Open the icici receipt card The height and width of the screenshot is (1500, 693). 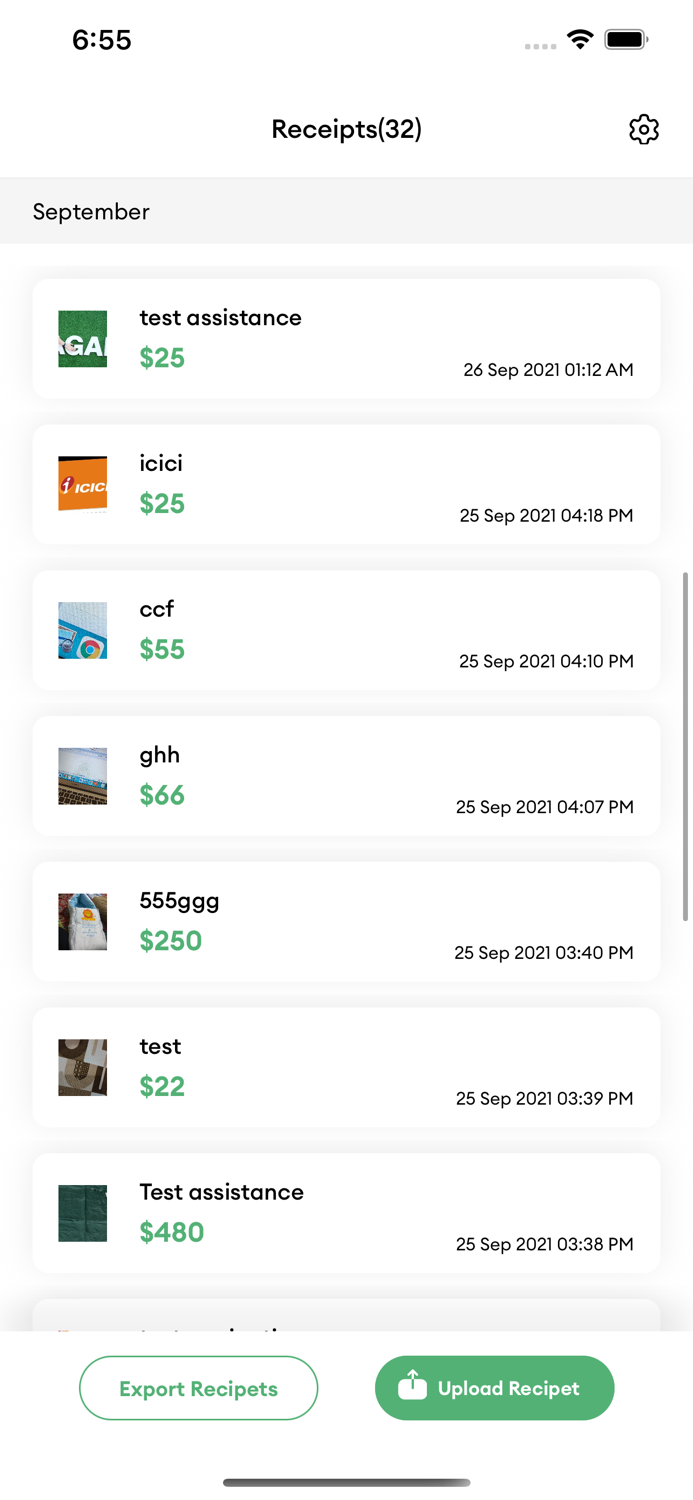pos(346,484)
